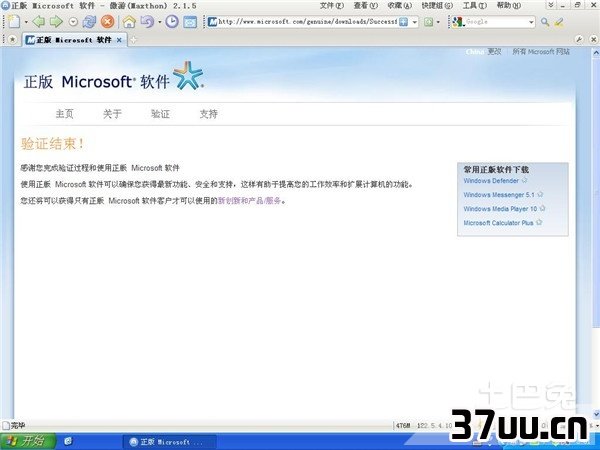Open the history clock icon
Viewport: 600px width, 450px height.
point(172,21)
